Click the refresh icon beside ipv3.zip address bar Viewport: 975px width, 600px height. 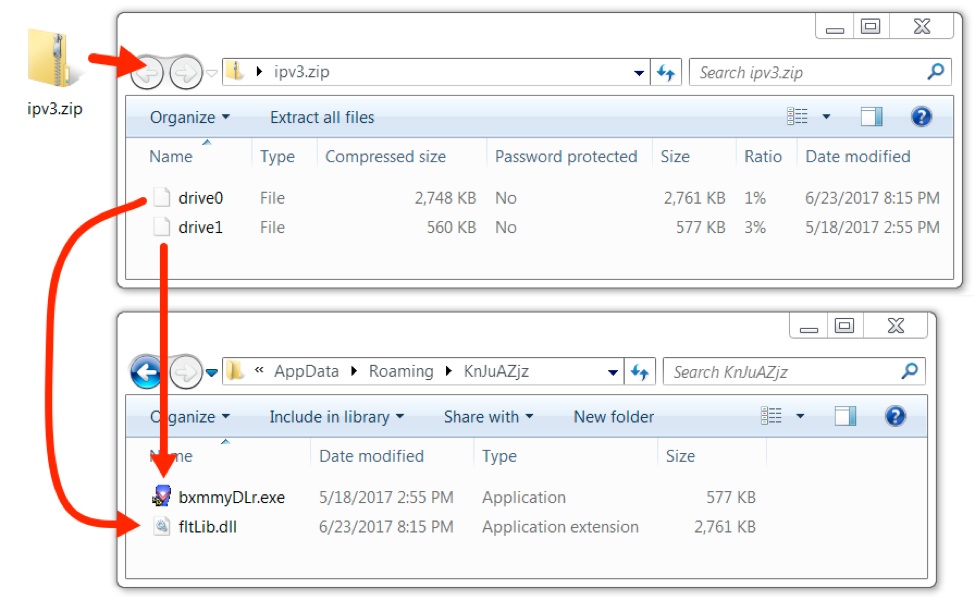click(x=666, y=73)
